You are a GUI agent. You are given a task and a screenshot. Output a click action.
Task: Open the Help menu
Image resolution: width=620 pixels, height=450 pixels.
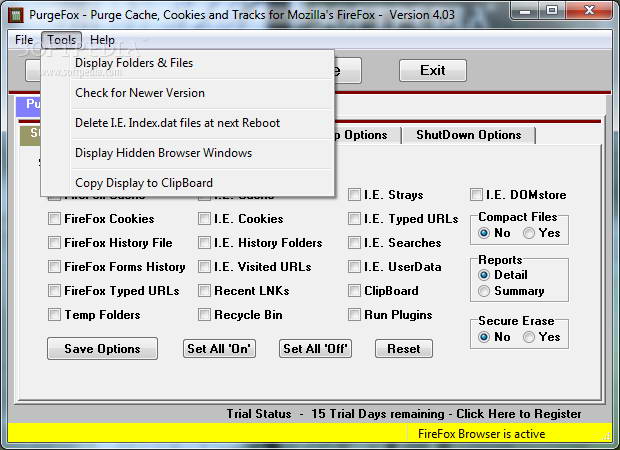[x=102, y=40]
